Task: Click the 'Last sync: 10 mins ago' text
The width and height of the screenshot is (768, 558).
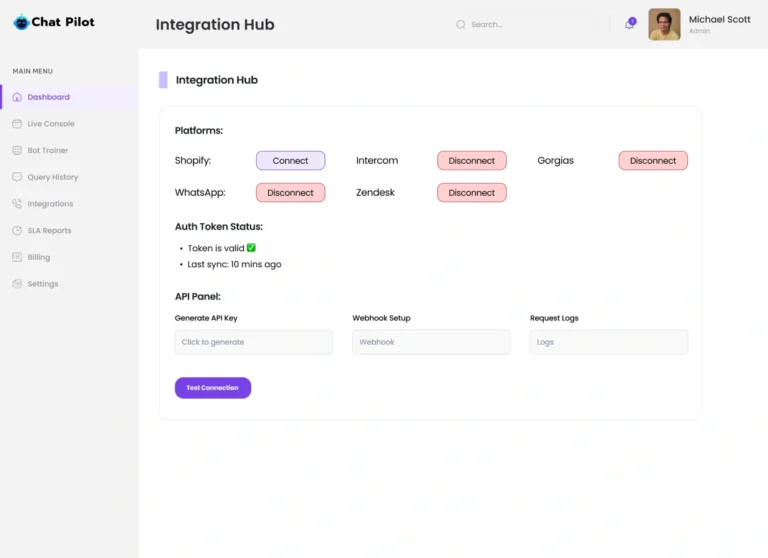Action: pos(234,265)
